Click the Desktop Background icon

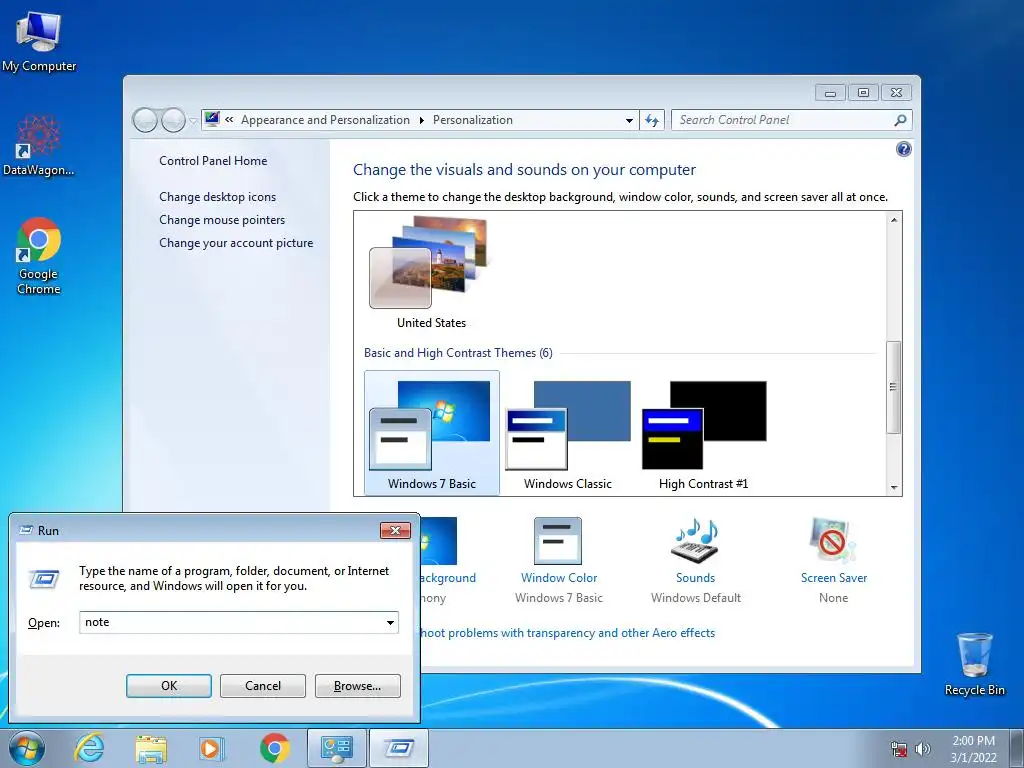439,541
